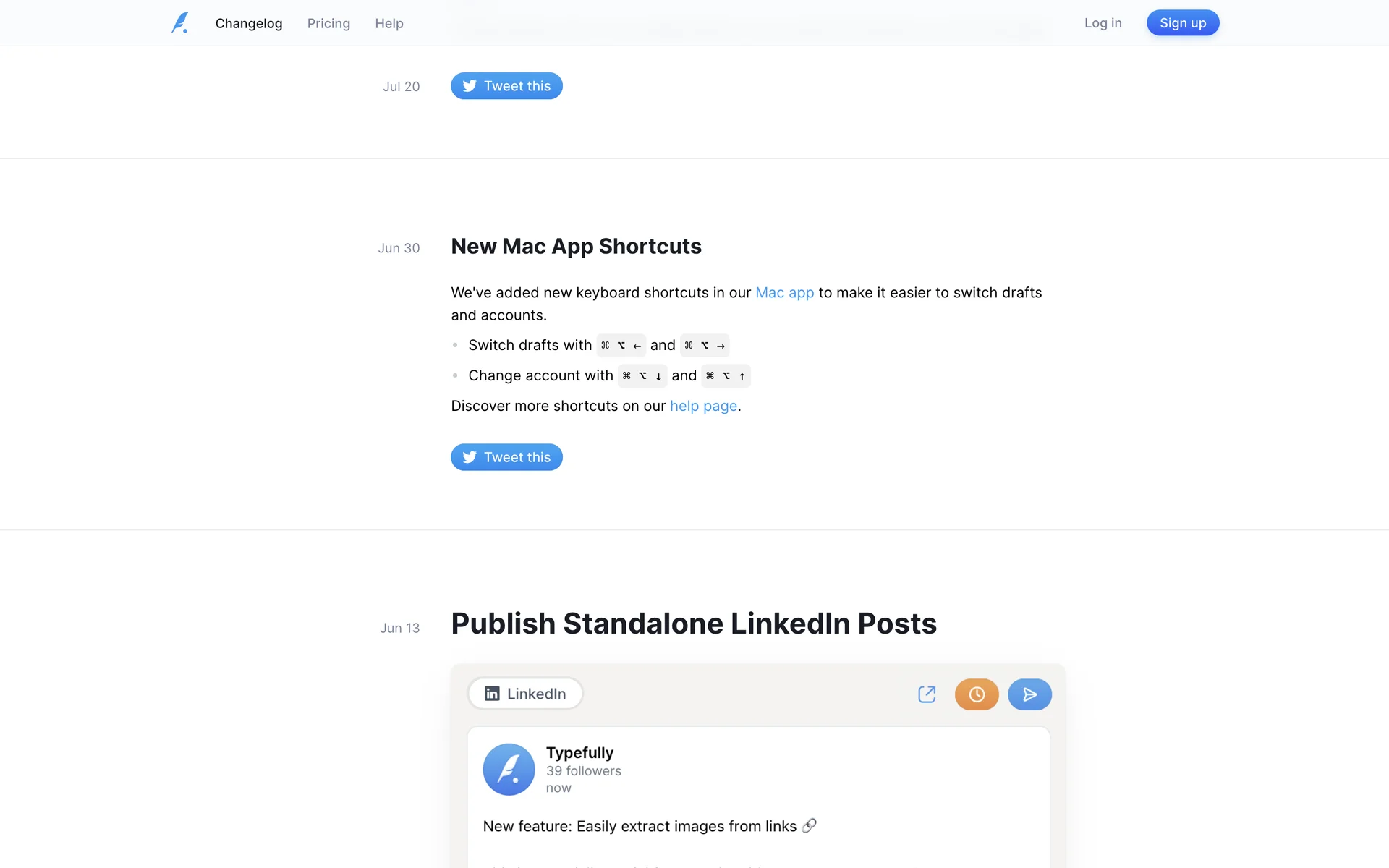Click Publish Standalone LinkedIn Posts heading
This screenshot has width=1389, height=868.
coord(693,624)
